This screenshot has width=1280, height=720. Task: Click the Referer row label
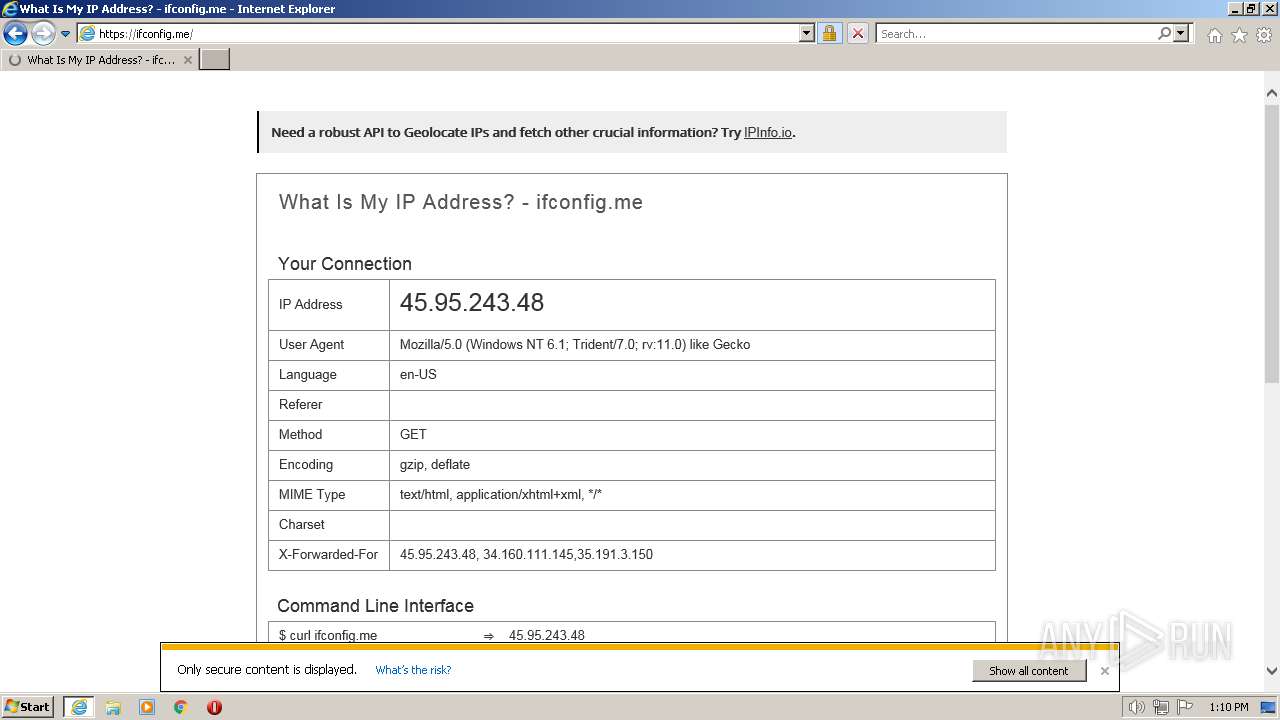pos(300,405)
